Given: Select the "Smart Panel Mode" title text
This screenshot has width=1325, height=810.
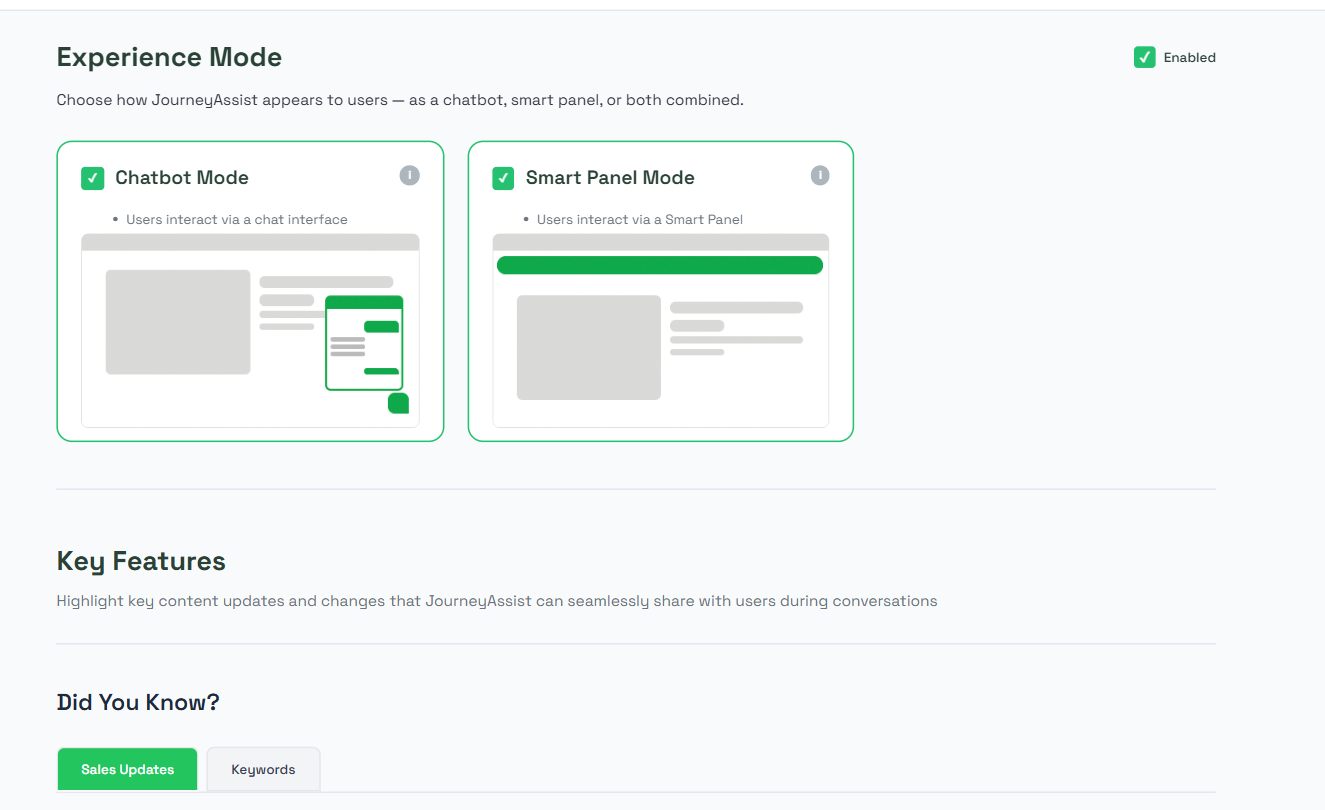Looking at the screenshot, I should 610,178.
